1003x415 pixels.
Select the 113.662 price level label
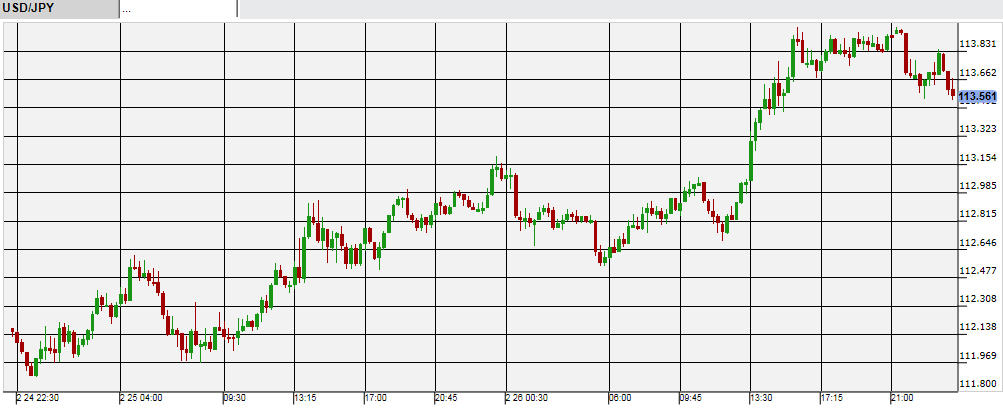(978, 72)
